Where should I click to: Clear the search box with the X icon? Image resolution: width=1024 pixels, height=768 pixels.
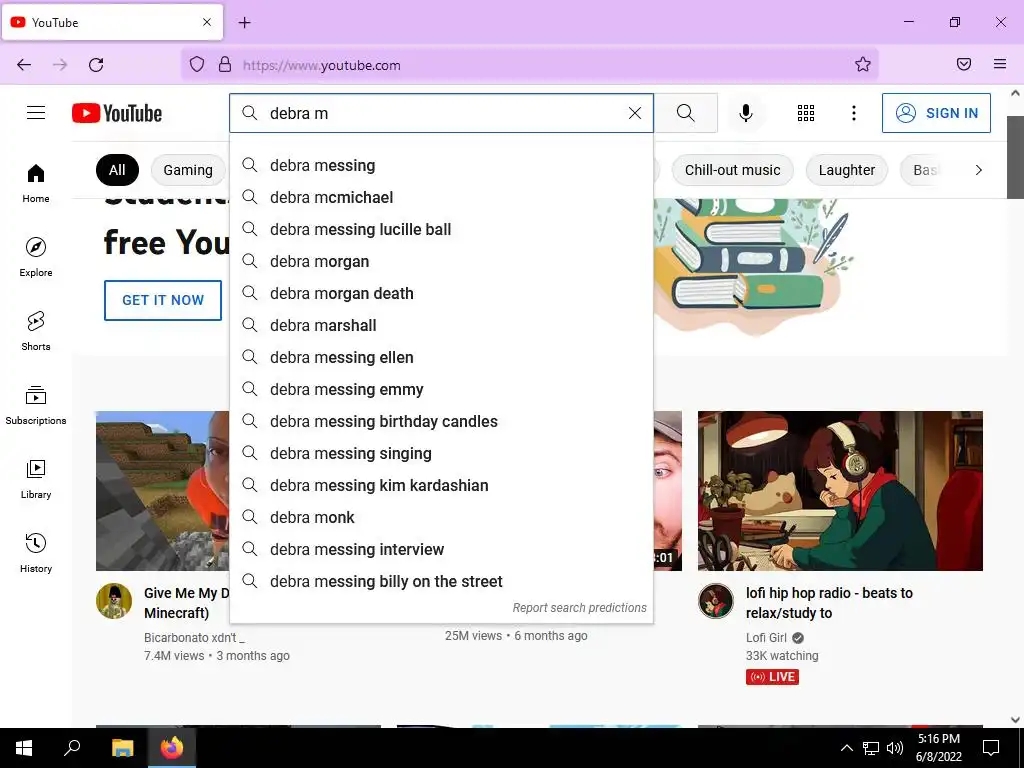[635, 113]
